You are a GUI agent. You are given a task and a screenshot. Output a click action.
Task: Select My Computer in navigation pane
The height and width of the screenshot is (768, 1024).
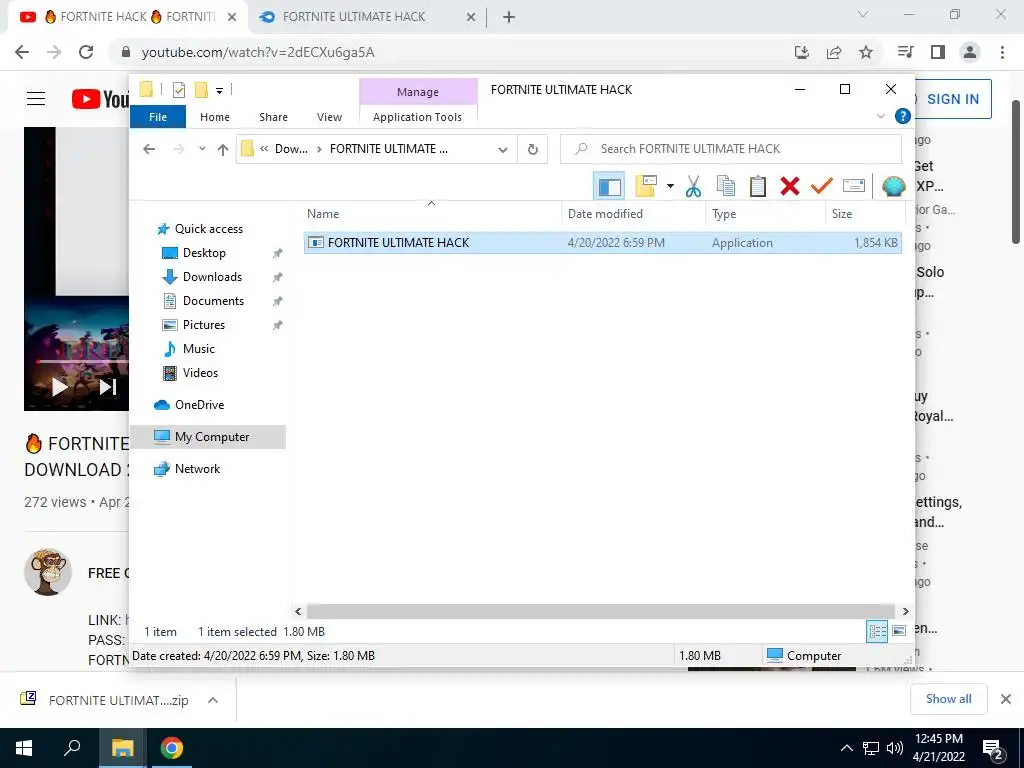(208, 437)
